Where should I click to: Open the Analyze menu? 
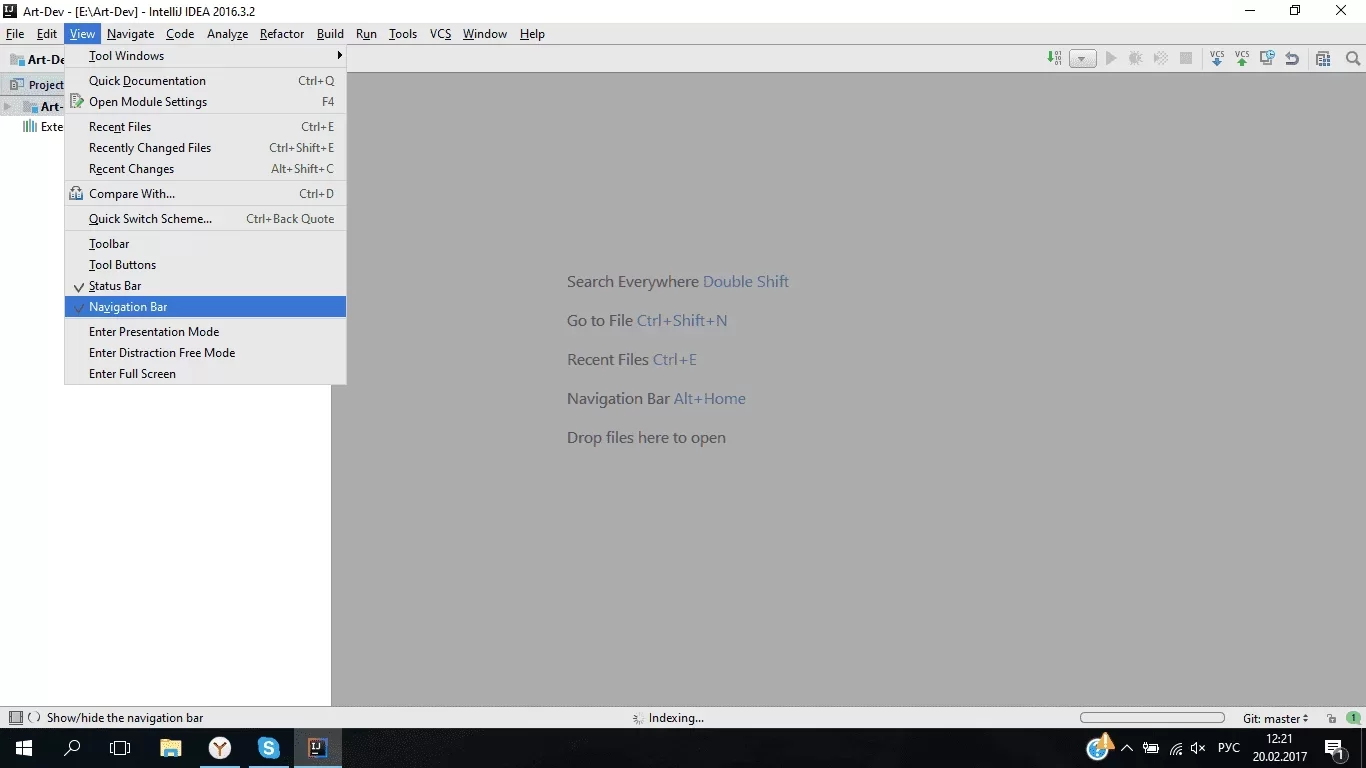tap(227, 34)
